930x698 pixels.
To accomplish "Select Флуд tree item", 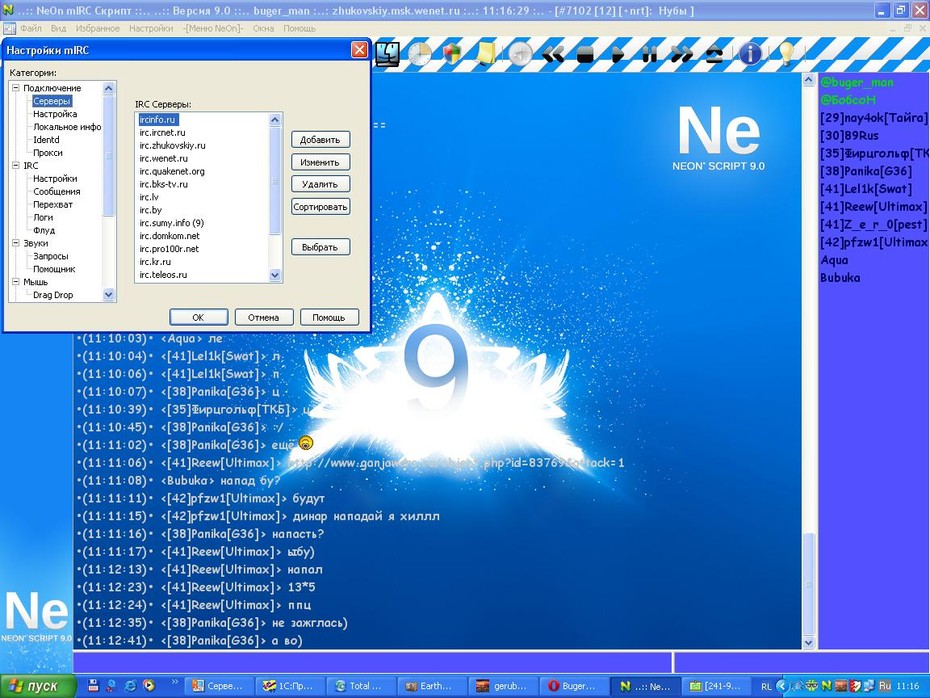I will [x=44, y=230].
